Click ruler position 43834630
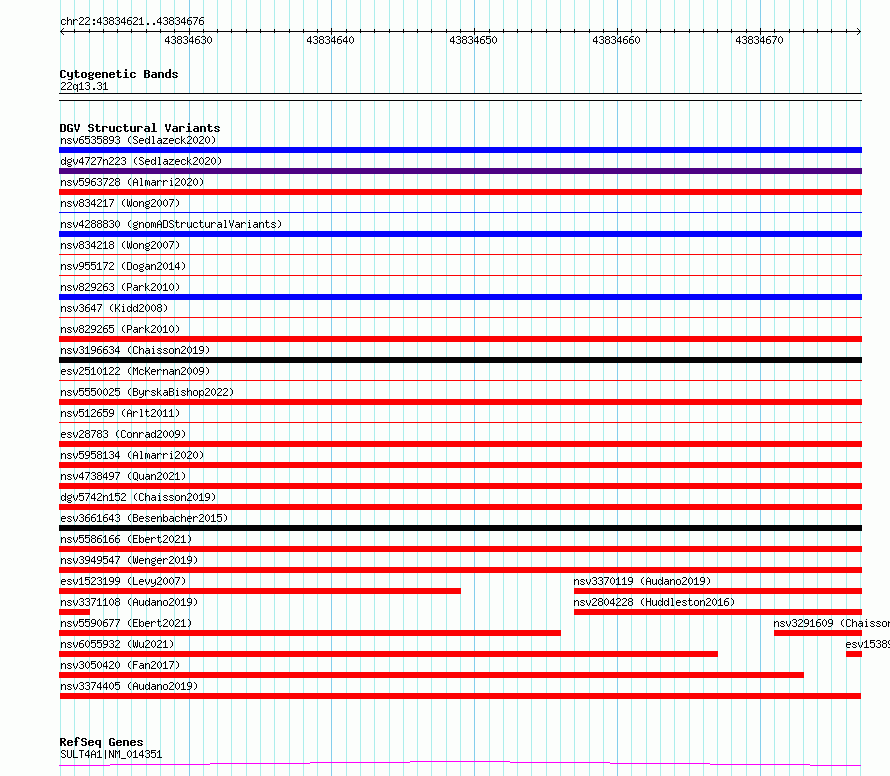The height and width of the screenshot is (776, 890). [188, 40]
